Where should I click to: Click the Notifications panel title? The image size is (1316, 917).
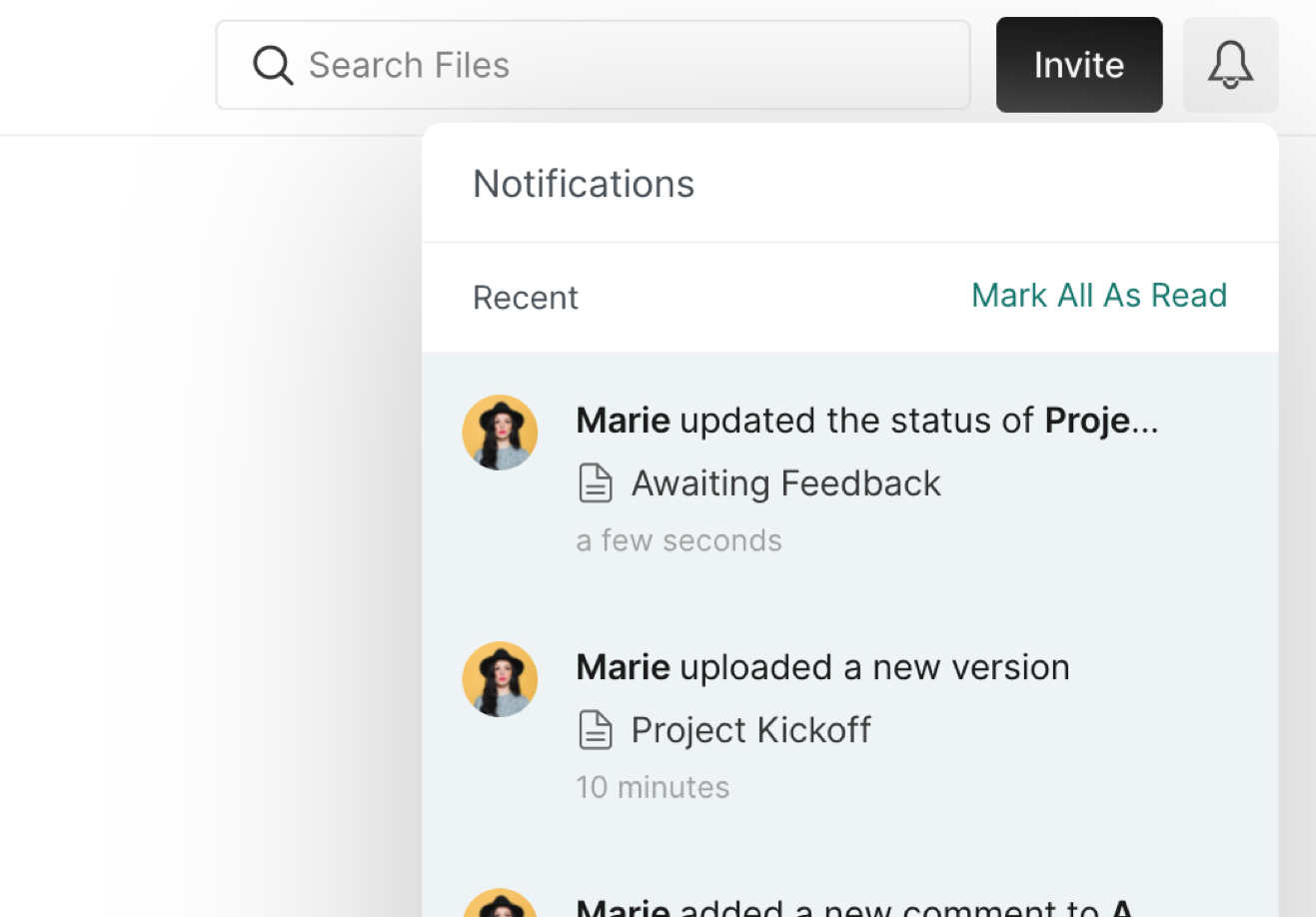coord(584,184)
